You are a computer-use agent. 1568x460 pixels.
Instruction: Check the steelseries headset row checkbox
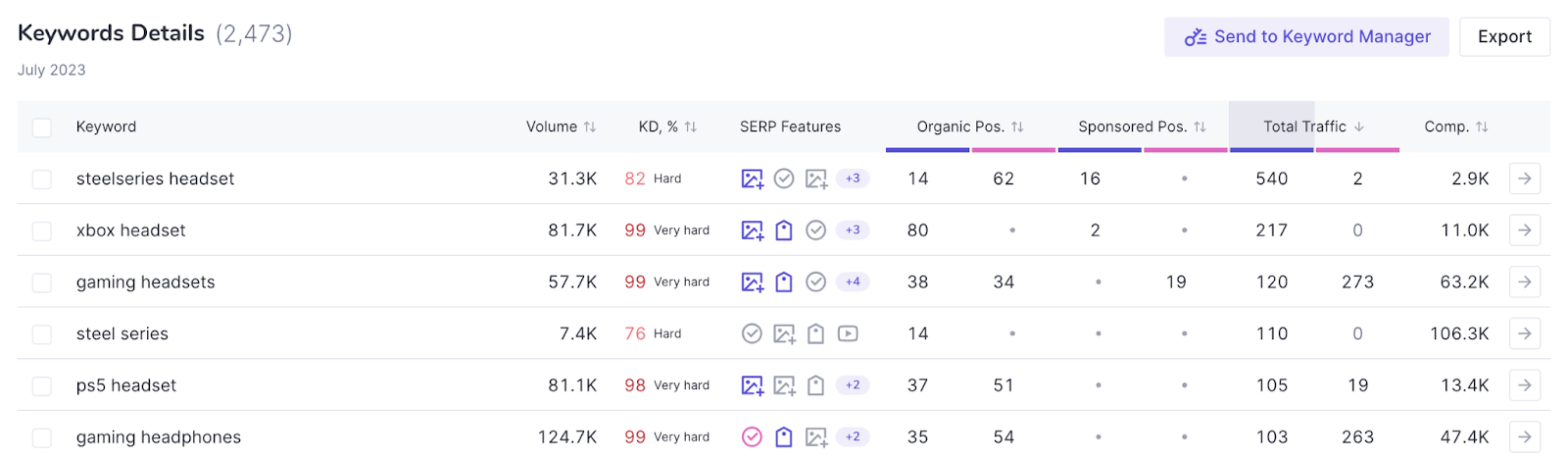(42, 179)
